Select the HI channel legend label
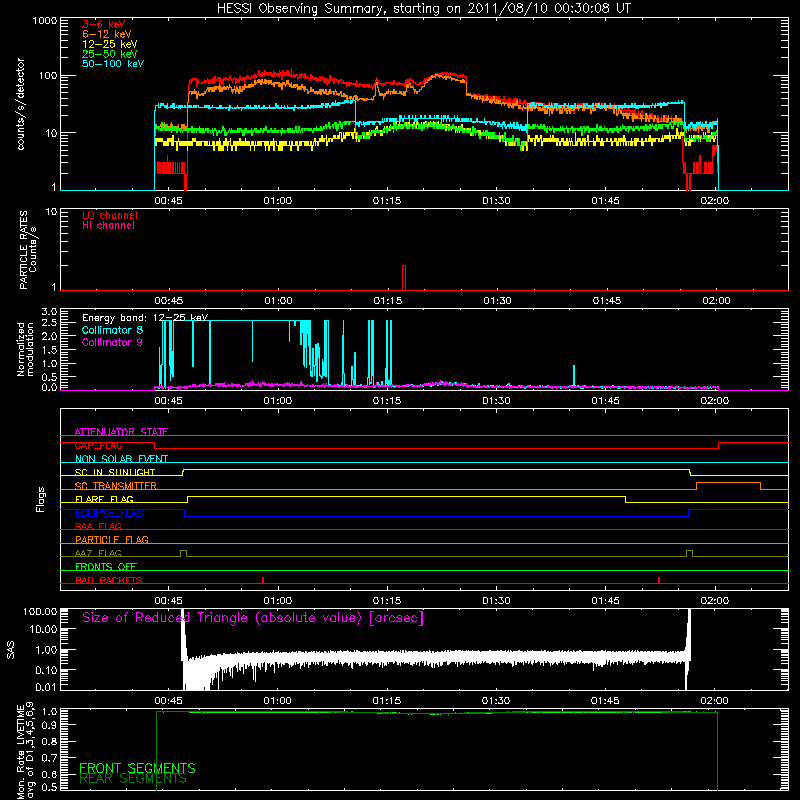 coord(108,226)
